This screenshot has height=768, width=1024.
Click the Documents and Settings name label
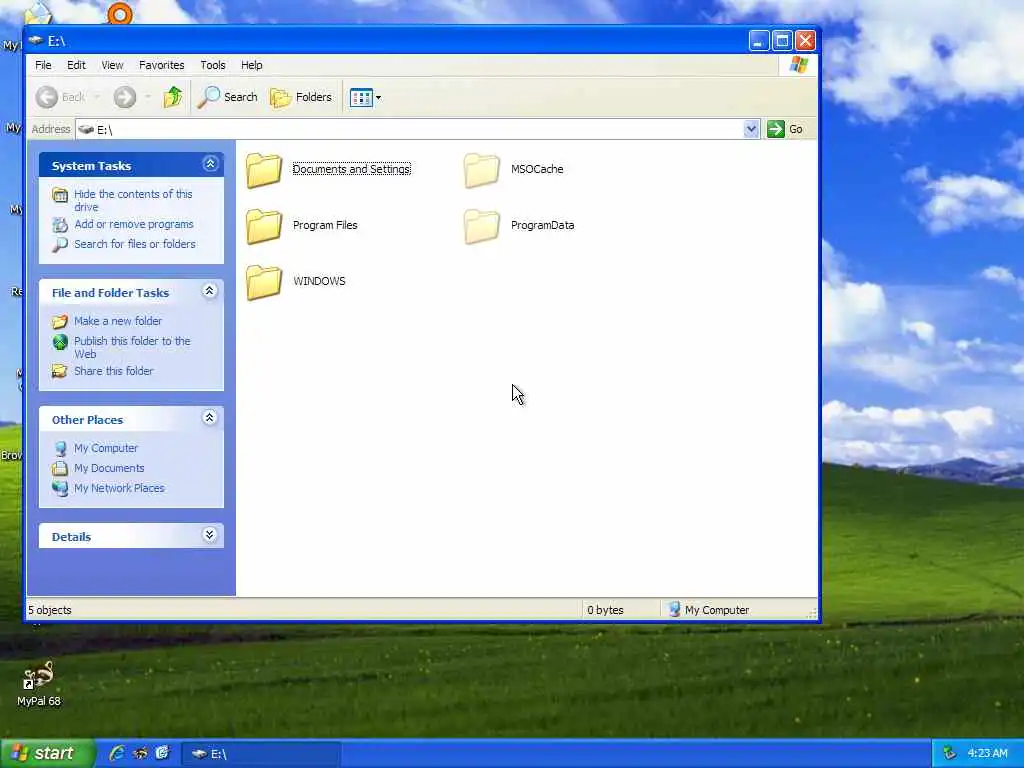[351, 169]
